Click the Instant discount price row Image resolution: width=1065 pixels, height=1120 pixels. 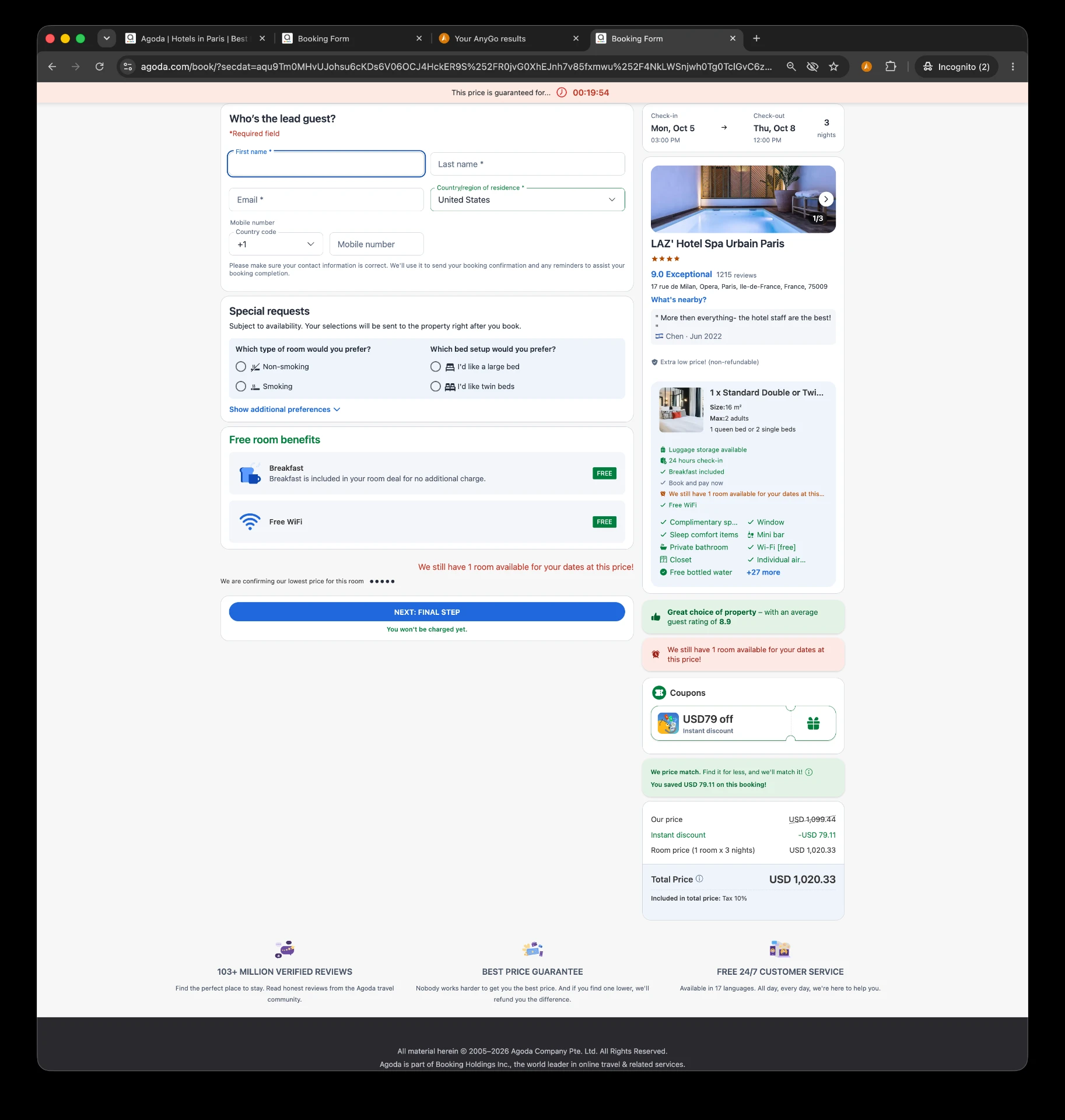coord(743,835)
